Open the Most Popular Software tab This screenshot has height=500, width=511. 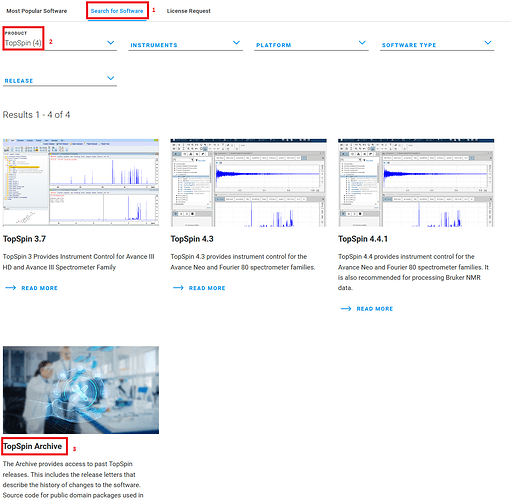(37, 11)
